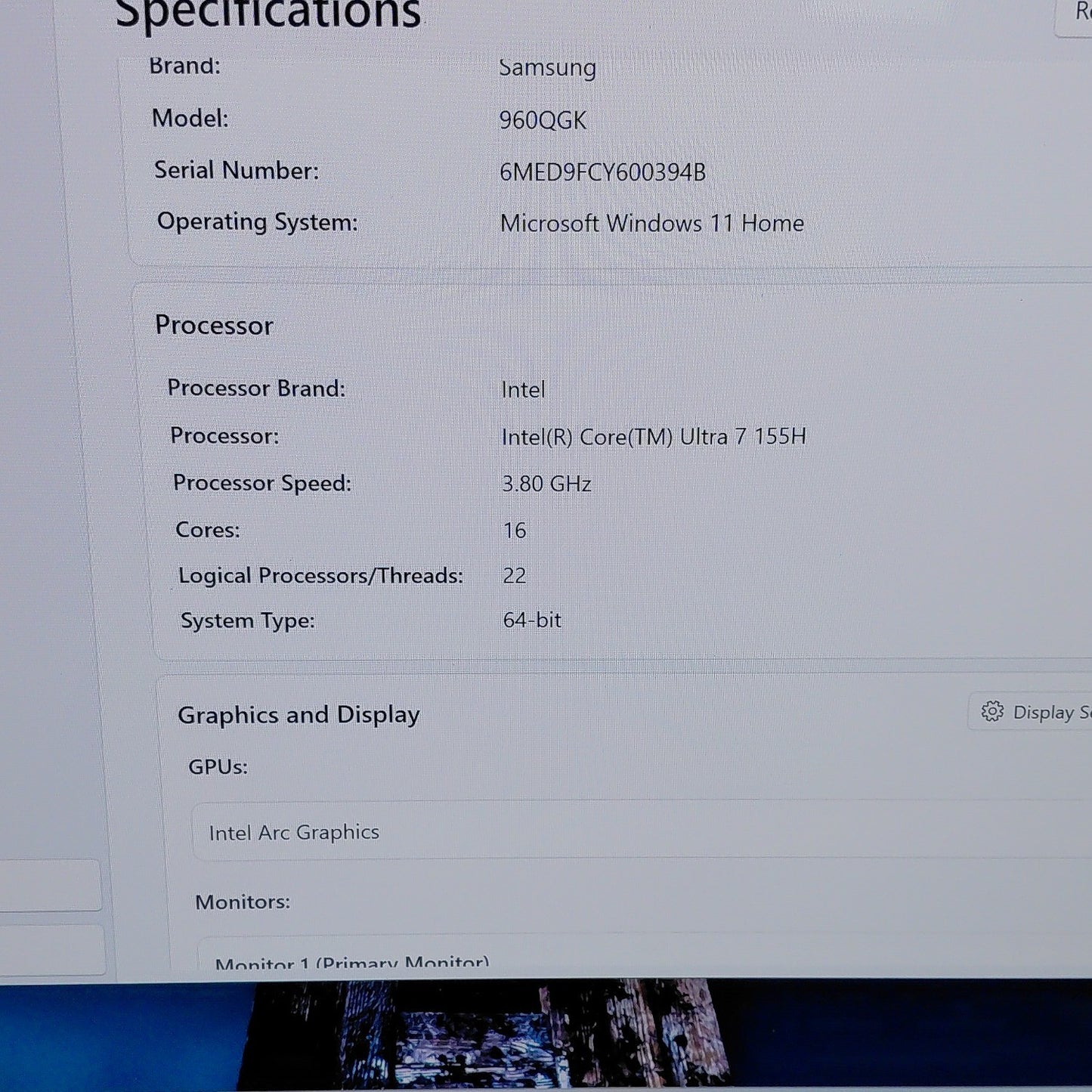Image resolution: width=1092 pixels, height=1092 pixels.
Task: Click the Processor: label
Action: [x=224, y=436]
